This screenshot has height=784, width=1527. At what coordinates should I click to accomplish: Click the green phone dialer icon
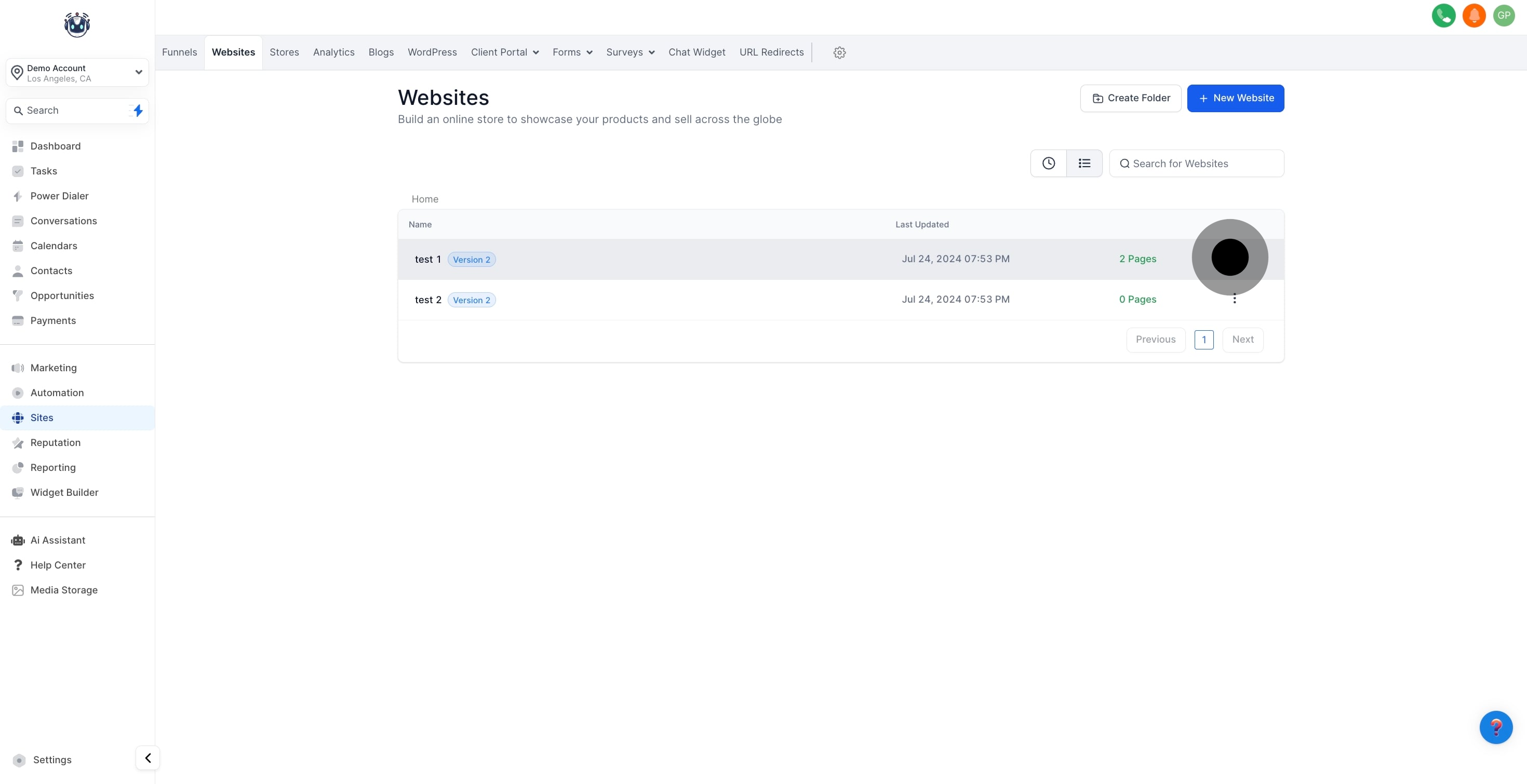point(1443,16)
